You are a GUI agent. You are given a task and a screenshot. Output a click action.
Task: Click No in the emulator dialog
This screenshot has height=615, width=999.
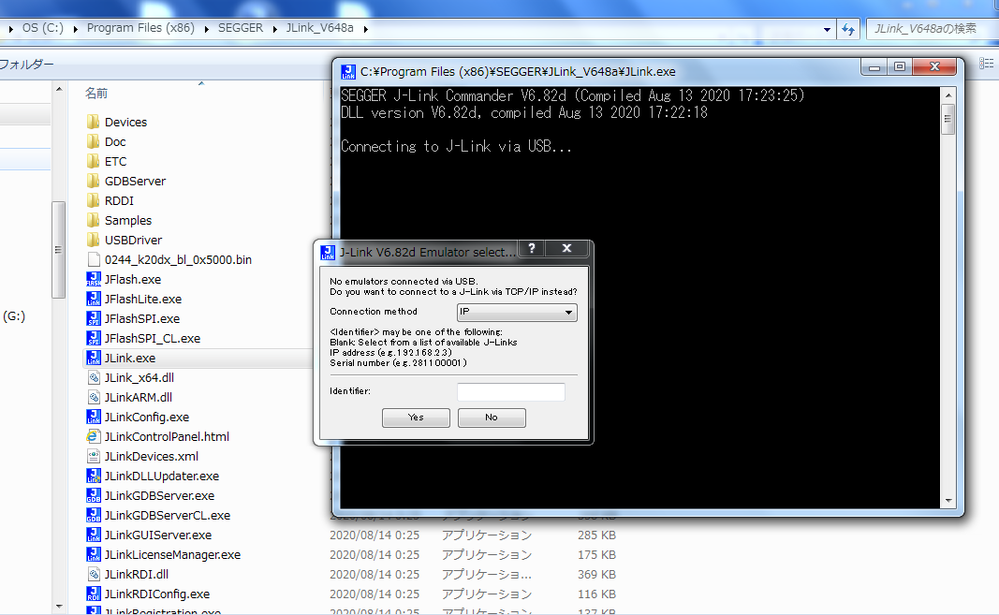pyautogui.click(x=491, y=417)
